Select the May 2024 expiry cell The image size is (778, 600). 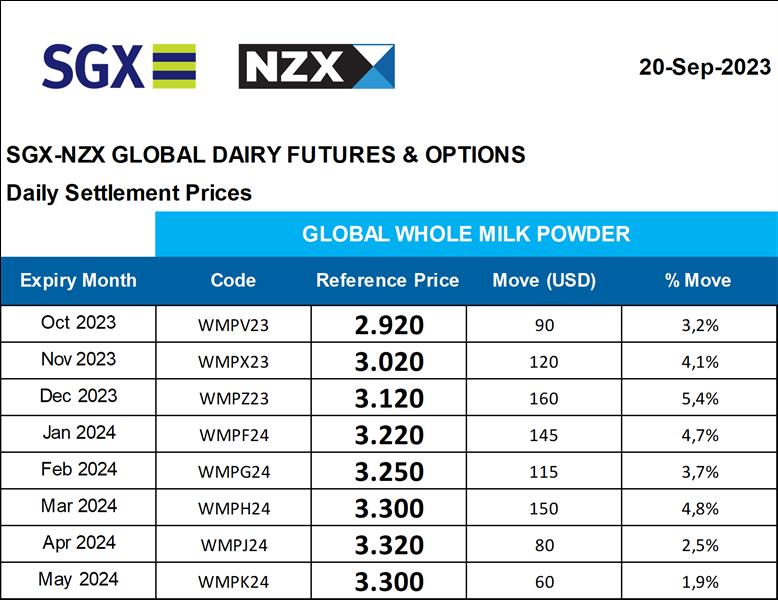click(78, 579)
